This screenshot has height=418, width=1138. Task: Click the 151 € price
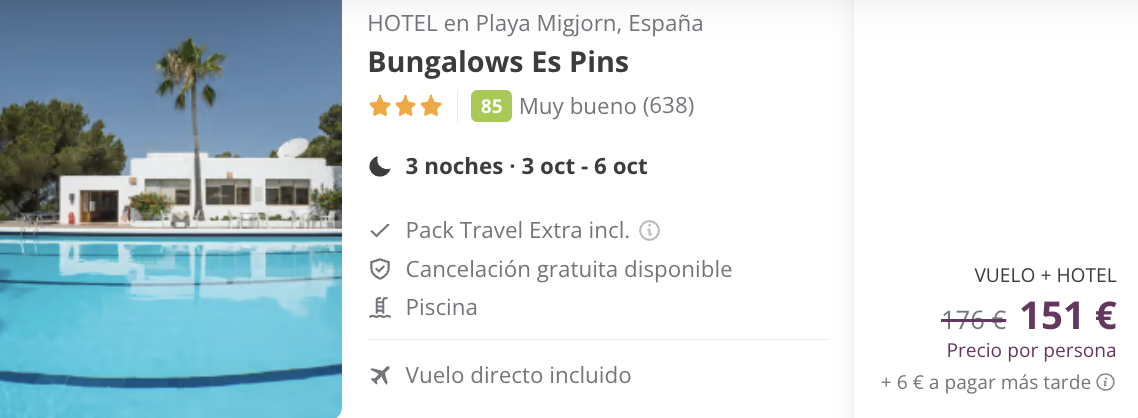1068,315
